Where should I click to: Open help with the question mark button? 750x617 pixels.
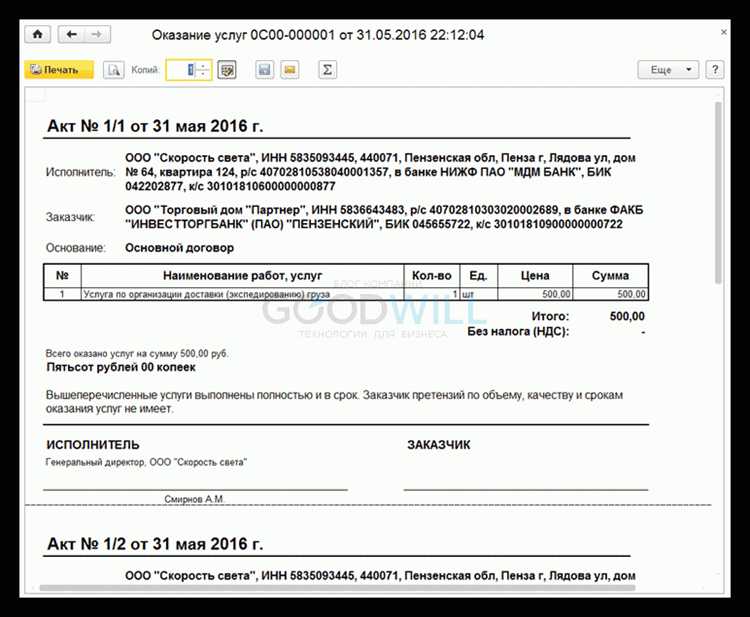pos(715,70)
